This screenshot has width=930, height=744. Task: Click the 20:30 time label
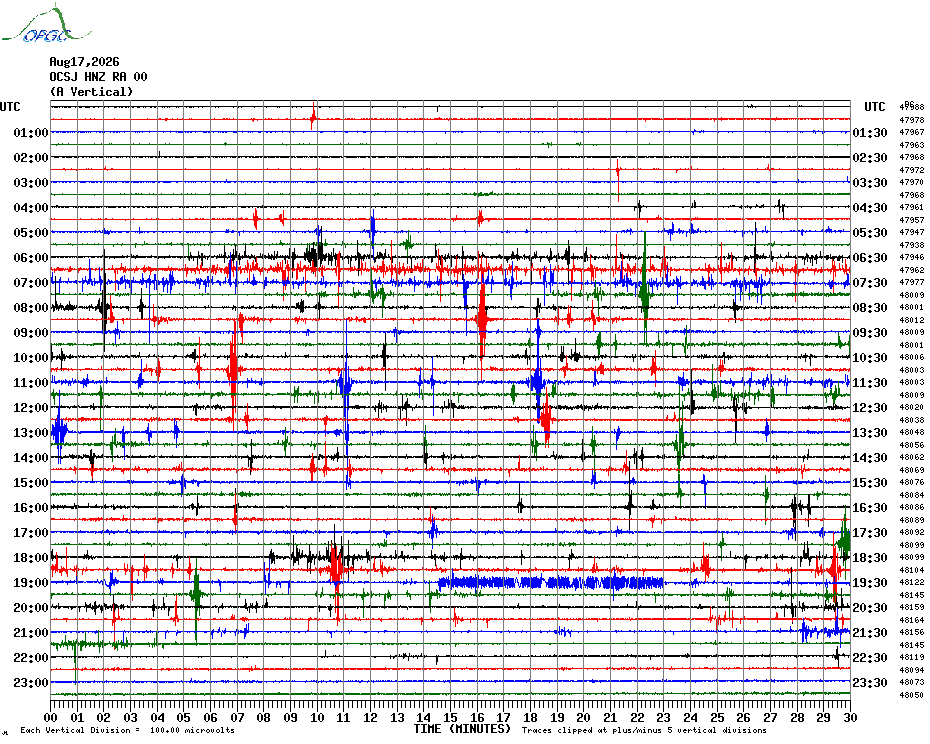tap(870, 608)
